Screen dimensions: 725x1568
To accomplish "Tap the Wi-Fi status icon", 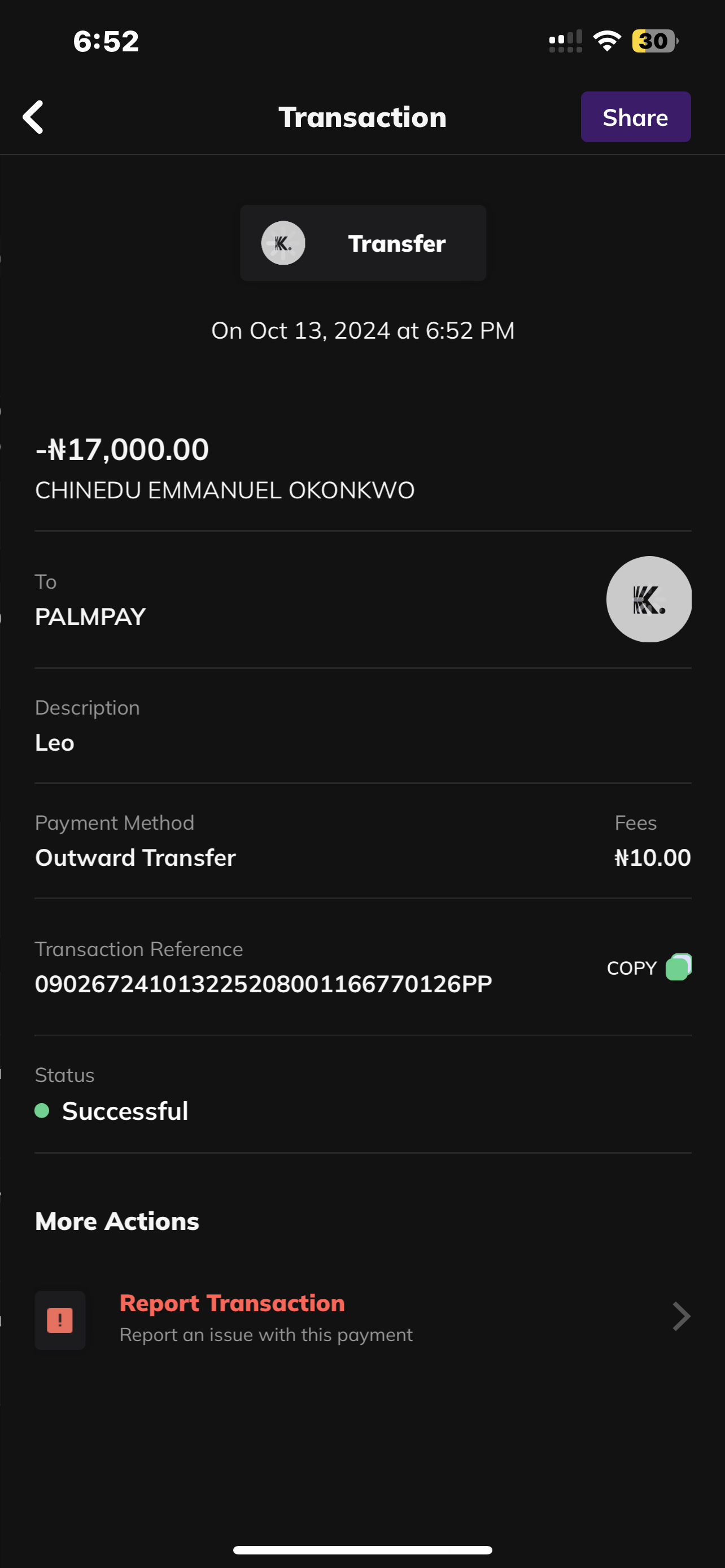I will pyautogui.click(x=606, y=41).
